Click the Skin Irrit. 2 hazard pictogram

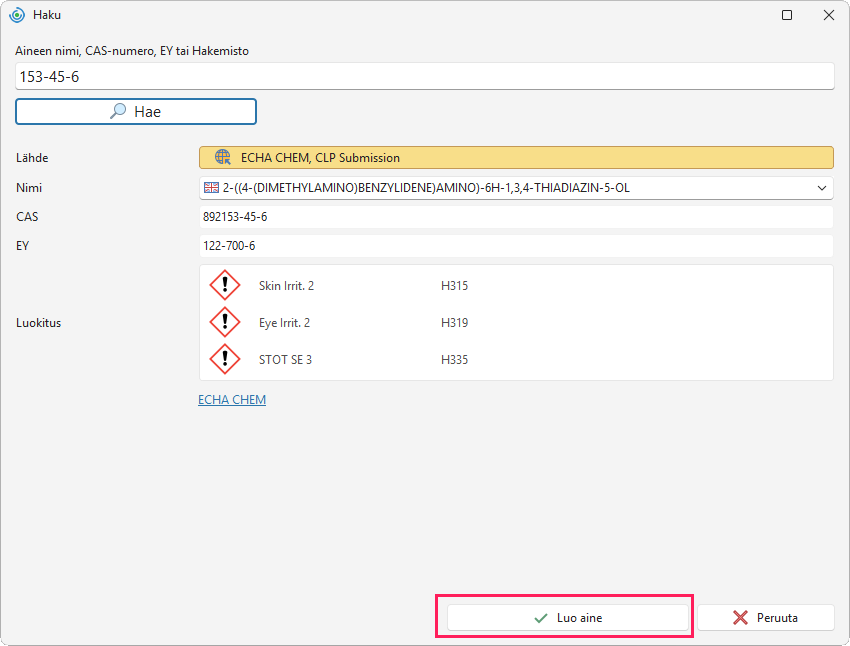pyautogui.click(x=225, y=285)
